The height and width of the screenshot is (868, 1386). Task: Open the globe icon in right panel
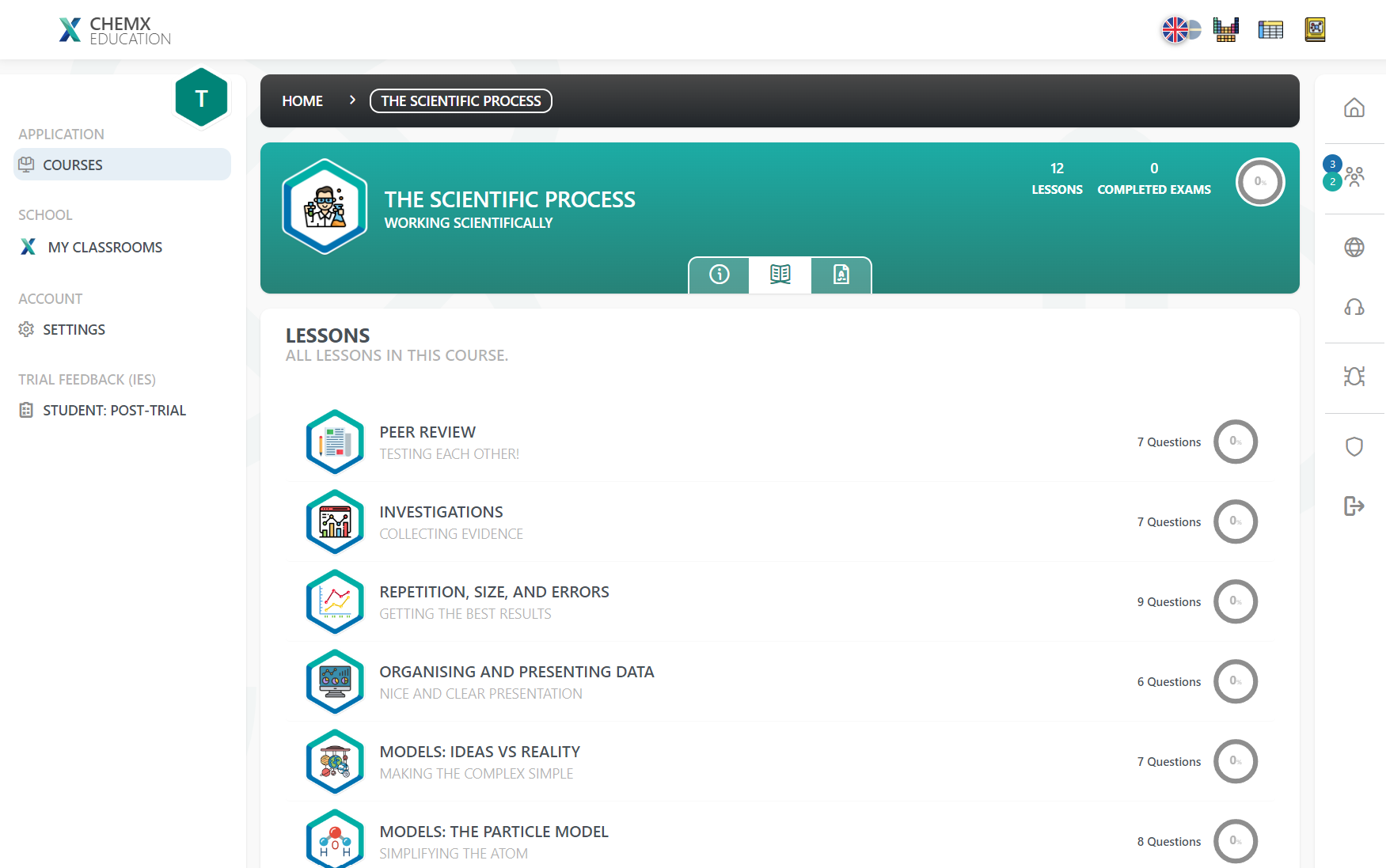(1354, 247)
